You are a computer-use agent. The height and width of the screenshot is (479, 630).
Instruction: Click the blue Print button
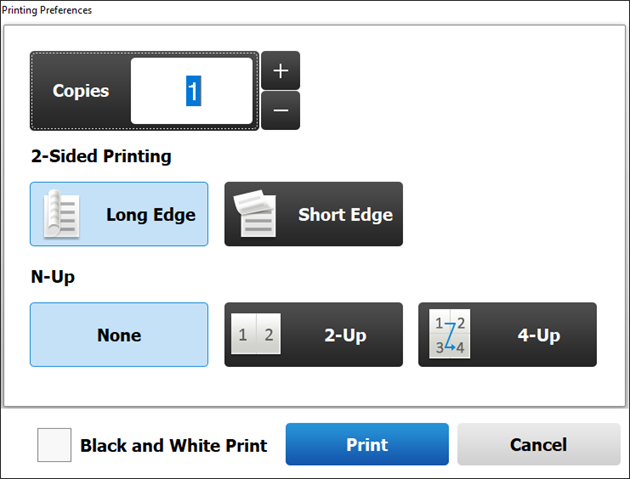(367, 444)
